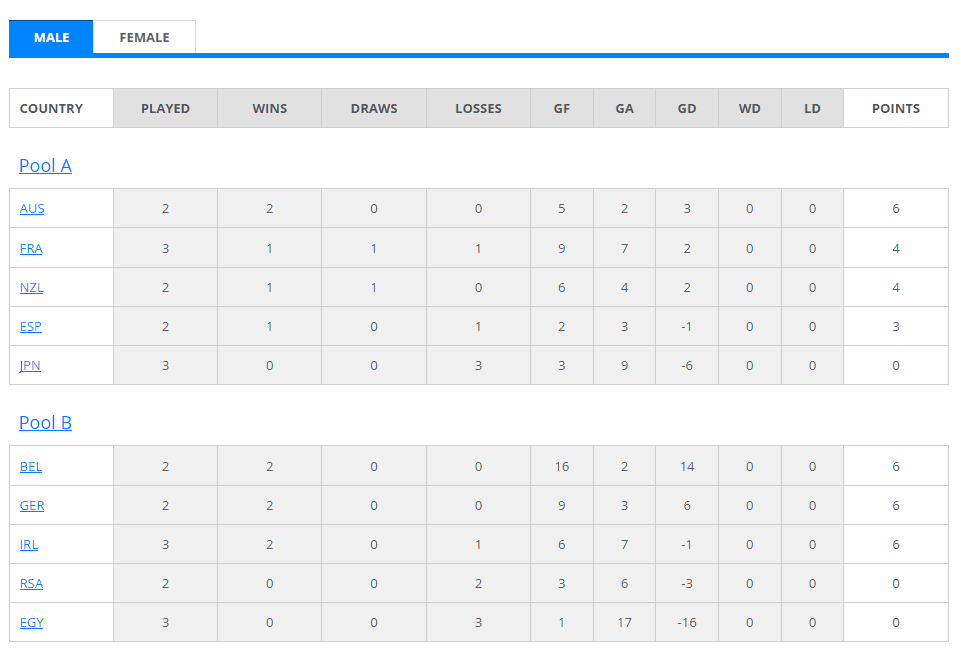Click the PLAYED column header
The height and width of the screenshot is (657, 961).
pyautogui.click(x=165, y=109)
